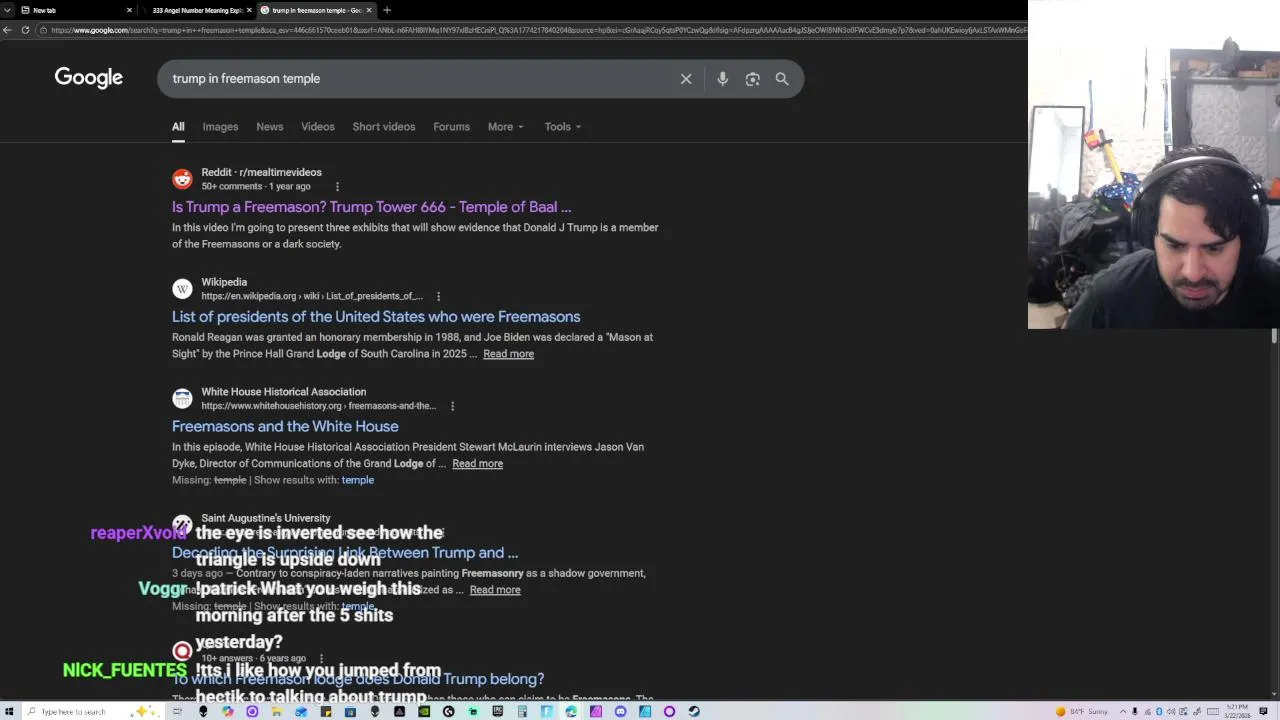Image resolution: width=1280 pixels, height=720 pixels.
Task: Open 'Is Trump a Freemason? Trump Tower 666' result
Action: [371, 207]
